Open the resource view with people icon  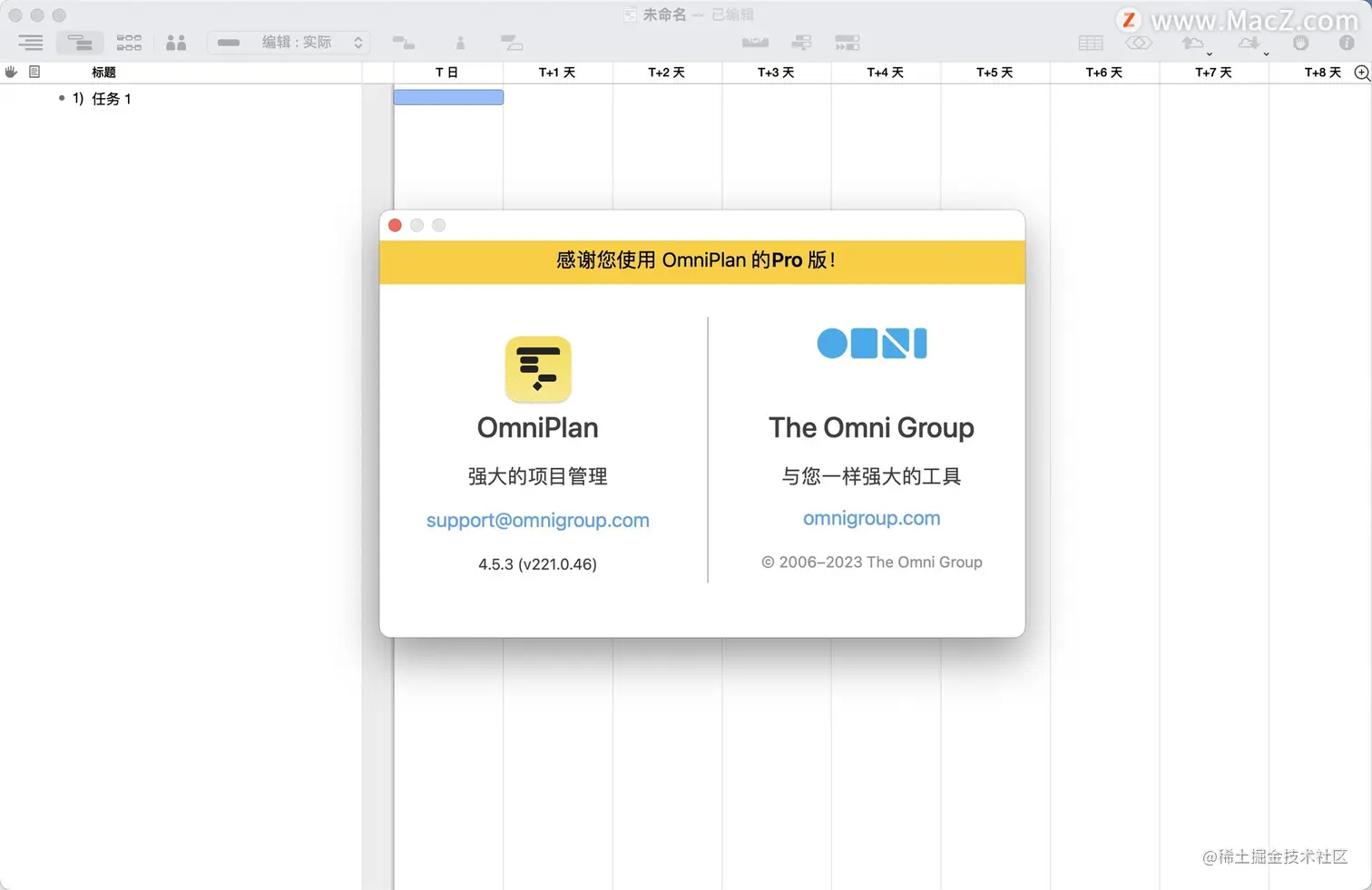click(176, 43)
